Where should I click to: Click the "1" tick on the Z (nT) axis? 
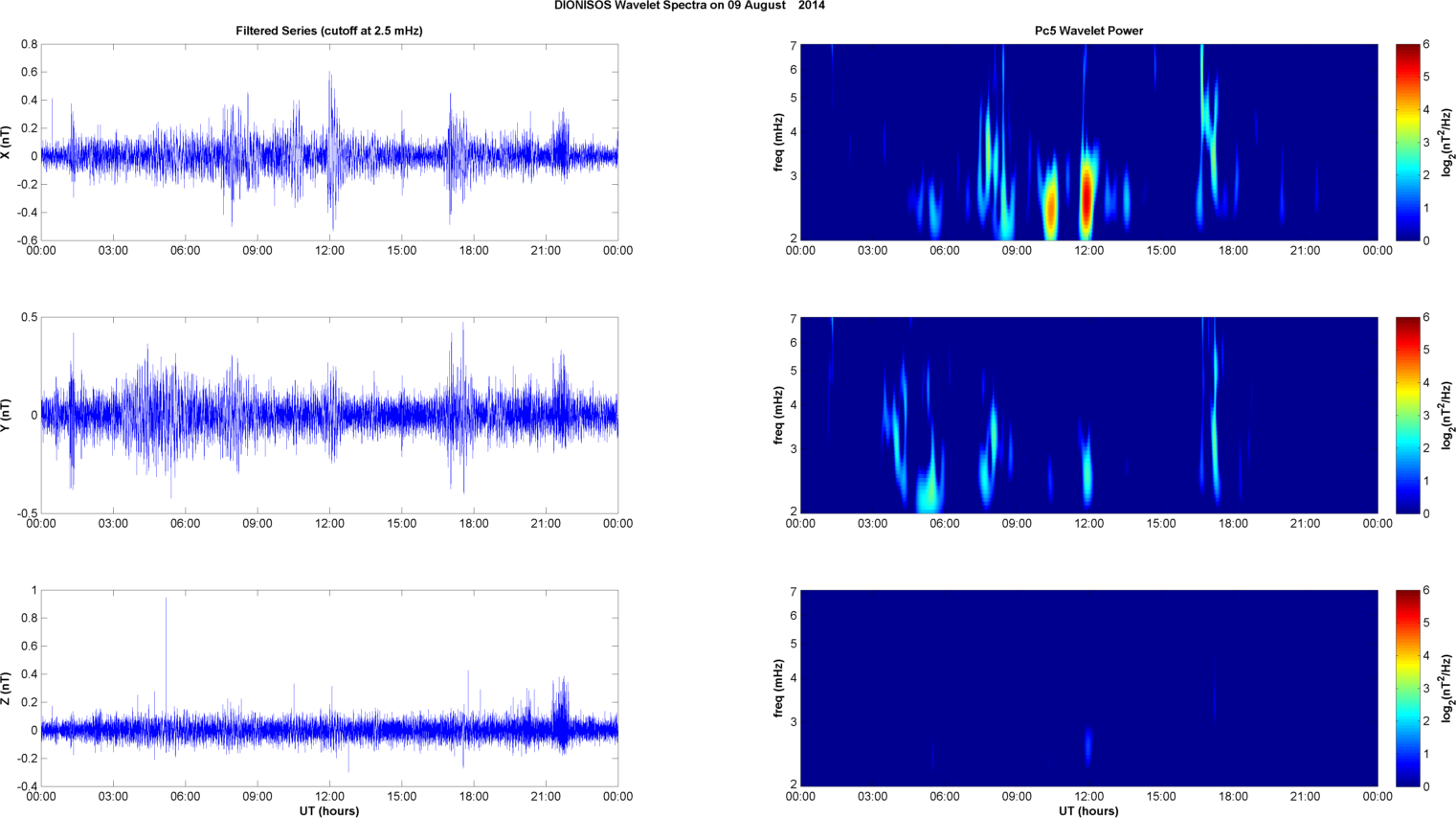pyautogui.click(x=34, y=590)
